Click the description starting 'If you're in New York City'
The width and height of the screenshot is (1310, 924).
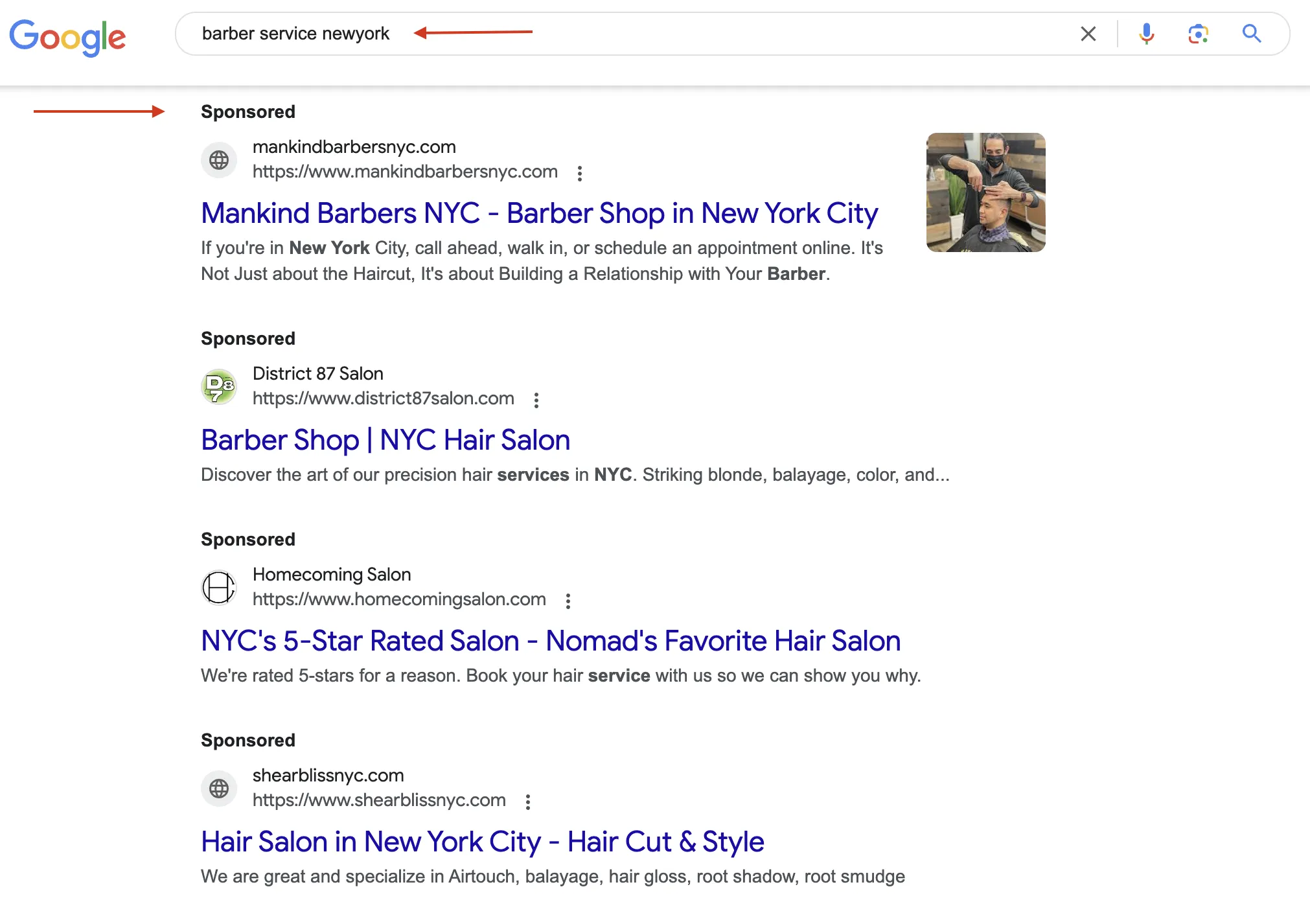542,260
